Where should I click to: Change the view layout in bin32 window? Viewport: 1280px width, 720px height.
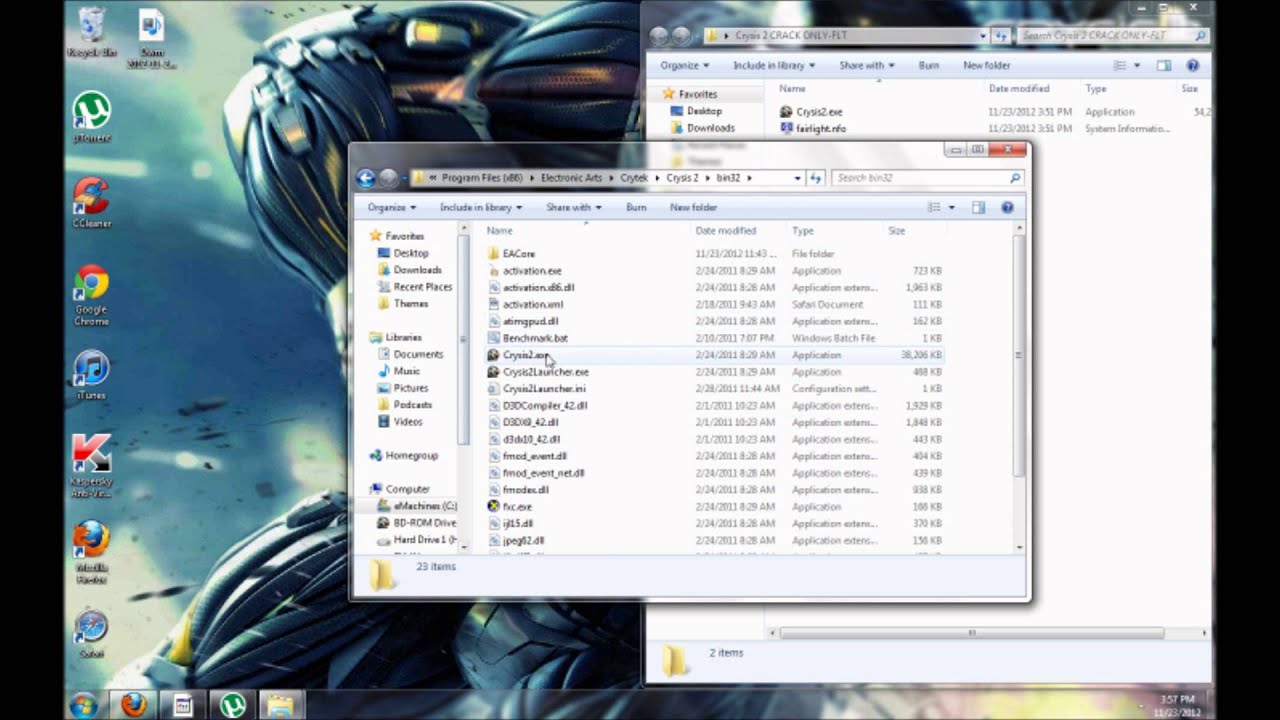pyautogui.click(x=934, y=207)
